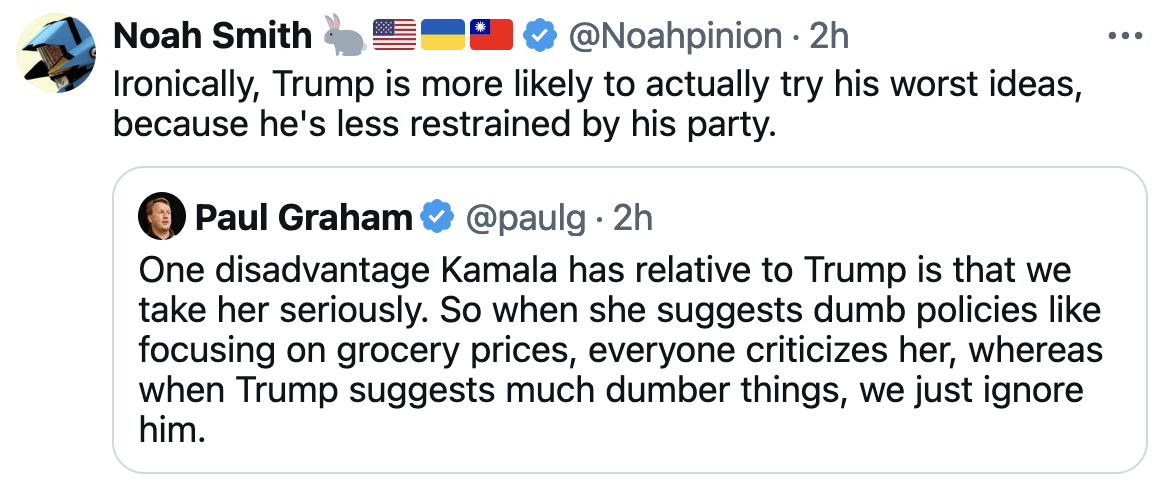Click the United States flag emoji
Screen dimensions: 1170x484
[394, 36]
